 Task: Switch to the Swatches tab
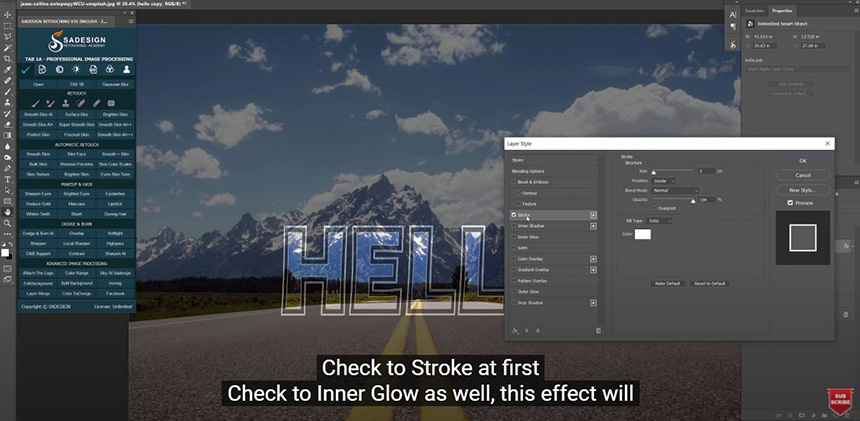click(754, 10)
